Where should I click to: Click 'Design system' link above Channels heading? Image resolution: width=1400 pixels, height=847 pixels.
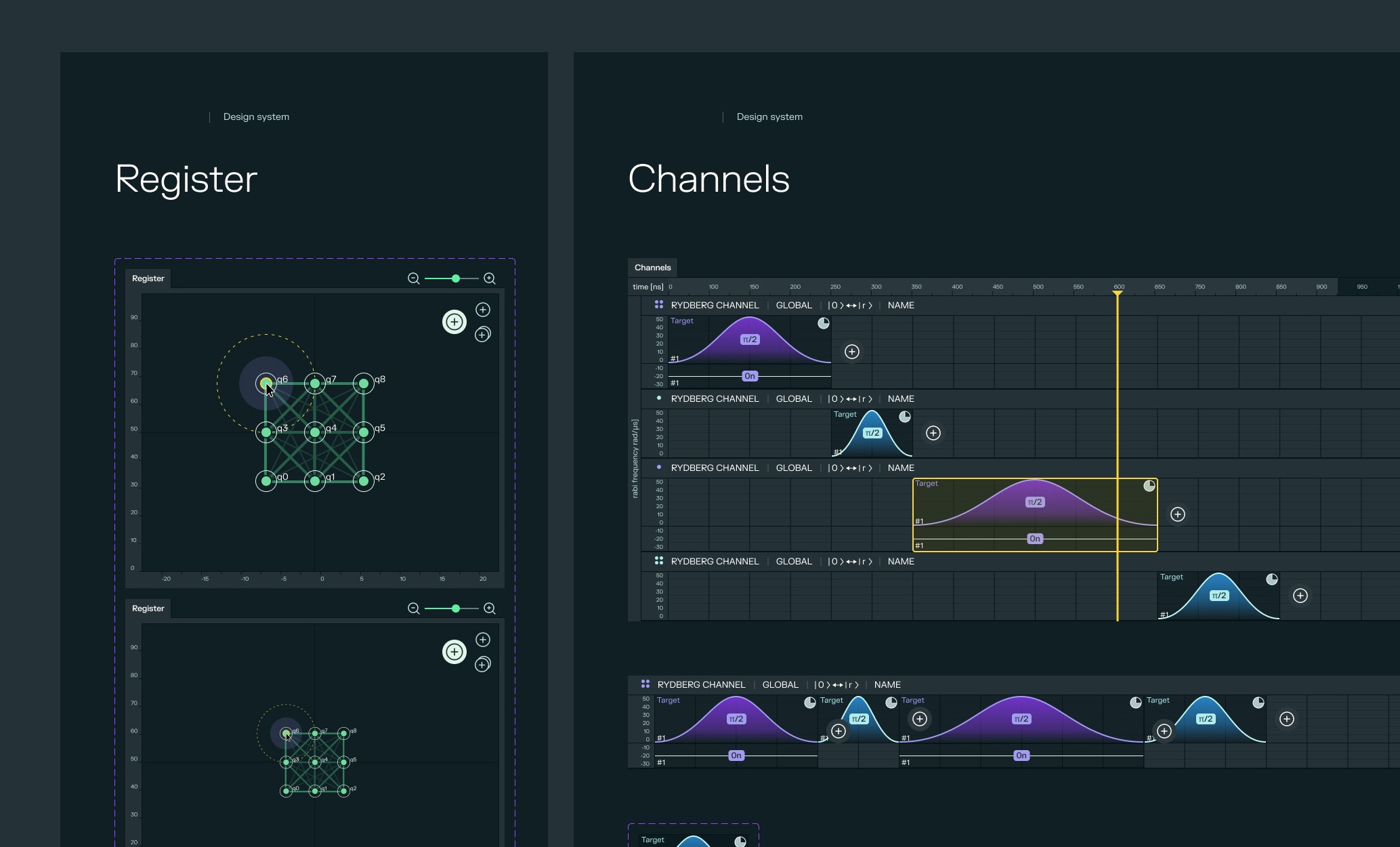coord(769,117)
